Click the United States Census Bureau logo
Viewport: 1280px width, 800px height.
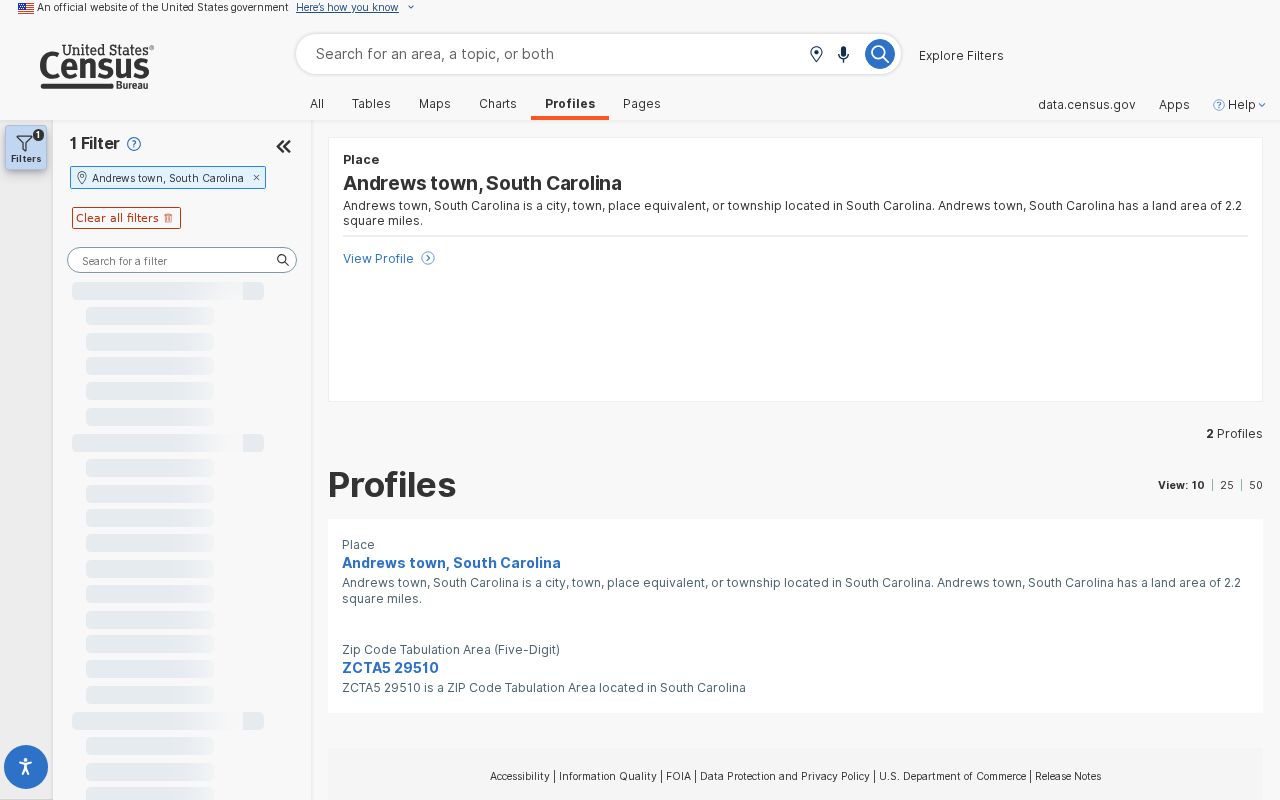pyautogui.click(x=96, y=67)
